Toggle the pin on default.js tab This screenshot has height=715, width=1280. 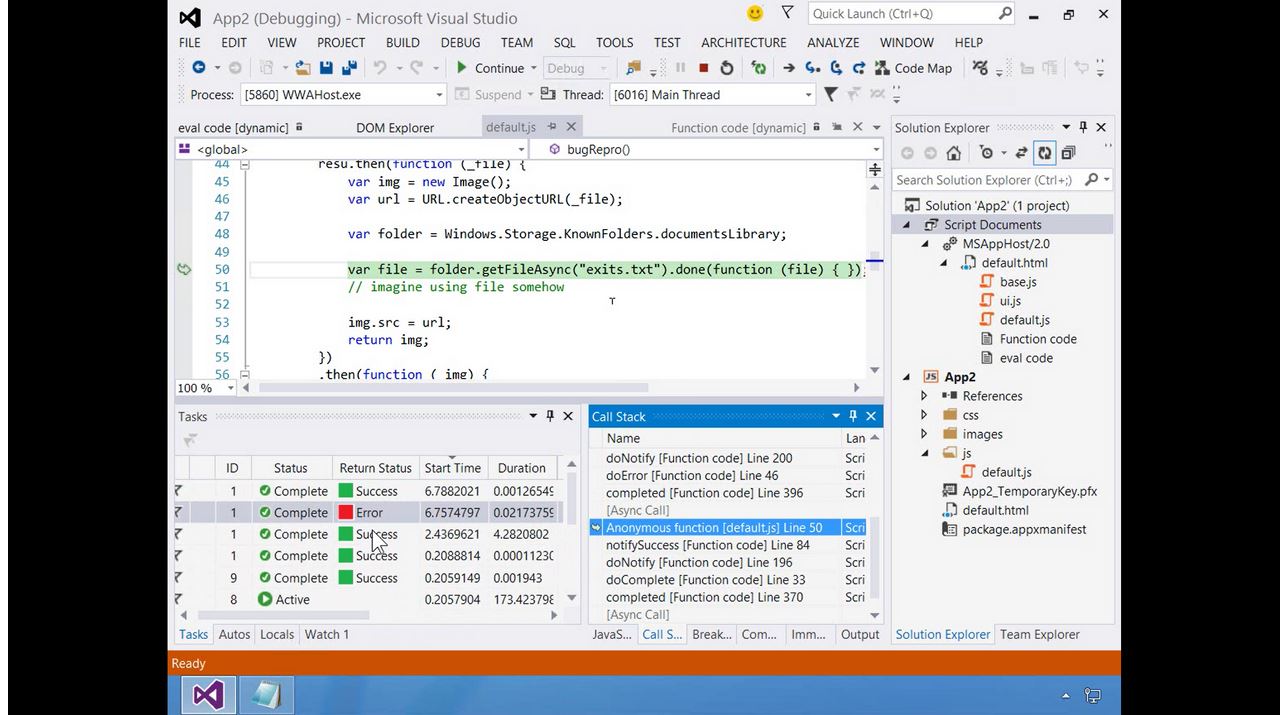(x=552, y=127)
